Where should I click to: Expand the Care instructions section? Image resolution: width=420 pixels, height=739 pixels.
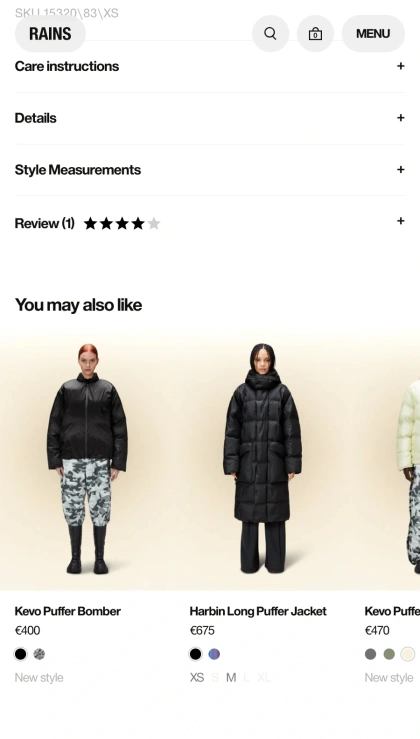(210, 66)
